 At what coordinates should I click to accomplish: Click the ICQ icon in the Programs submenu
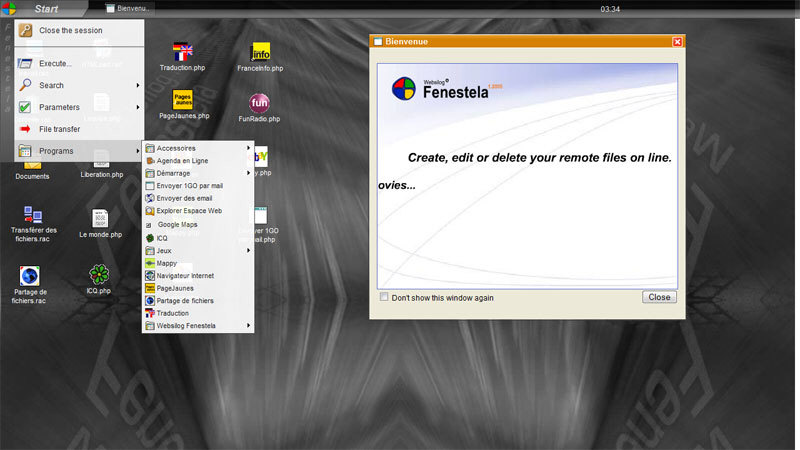[x=149, y=238]
